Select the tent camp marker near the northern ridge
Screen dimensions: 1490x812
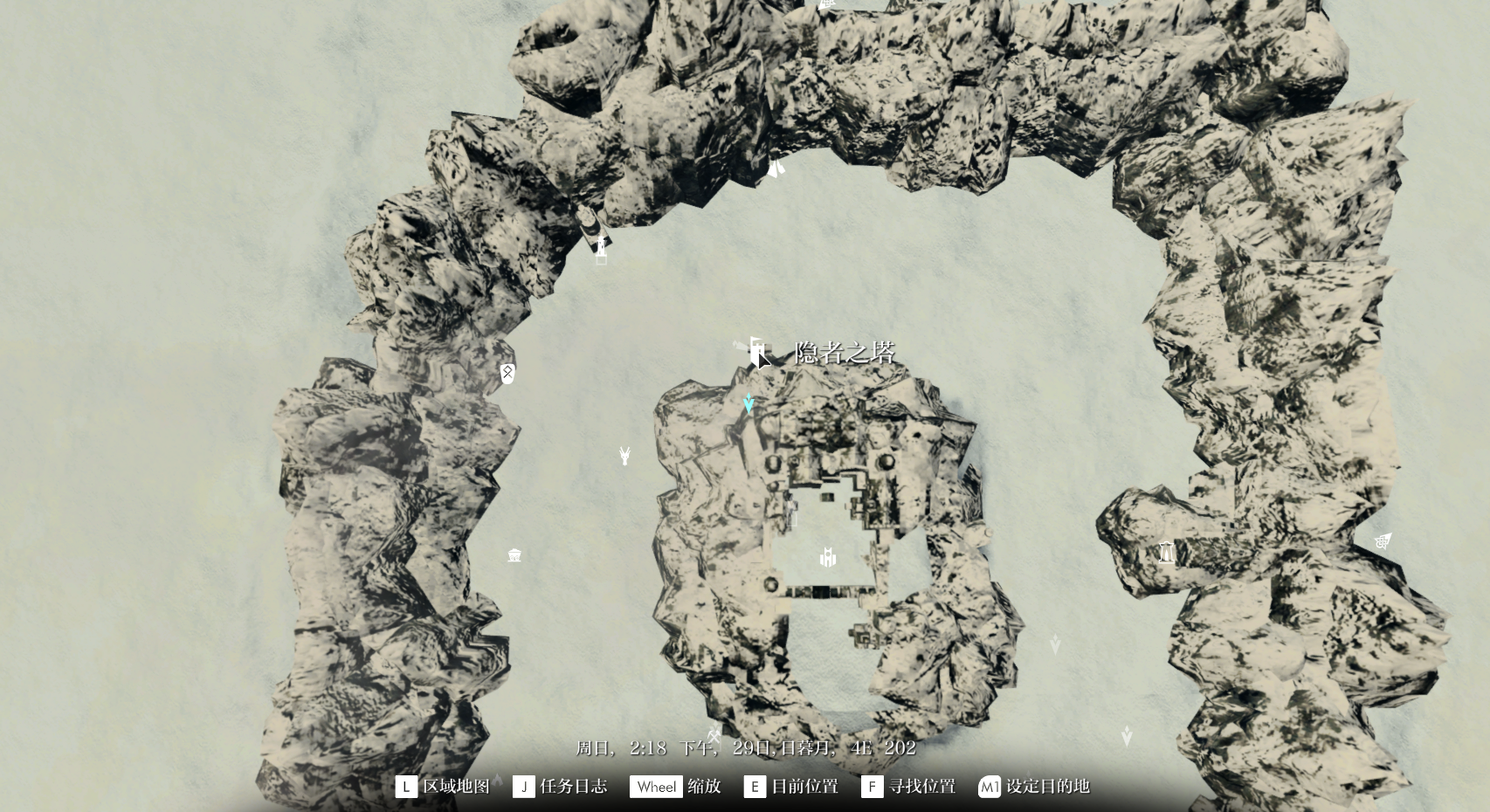coord(776,167)
